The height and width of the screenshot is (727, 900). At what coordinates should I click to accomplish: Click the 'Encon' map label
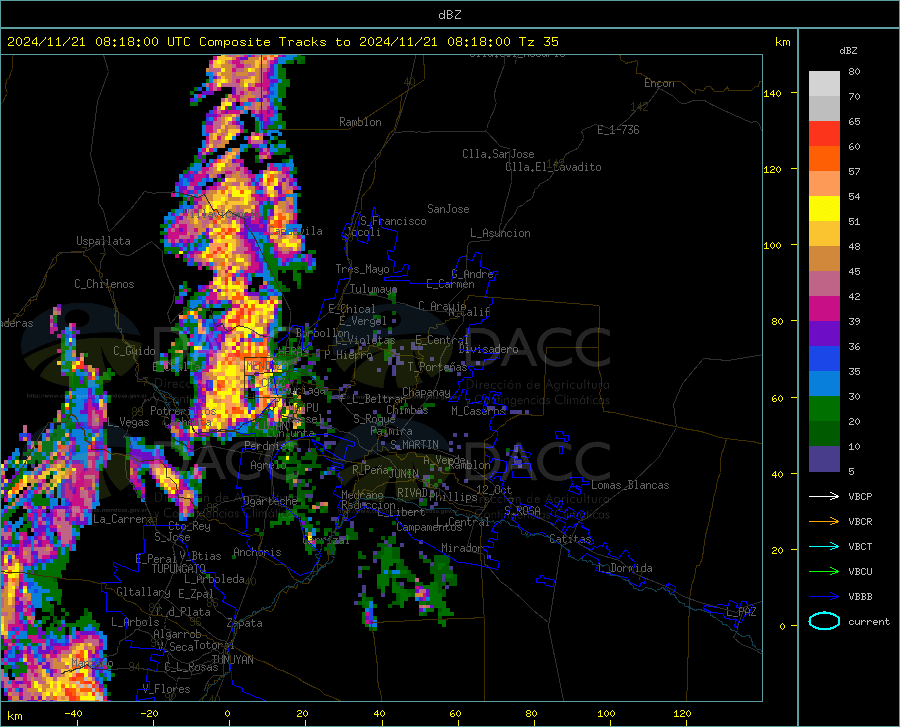click(x=659, y=83)
